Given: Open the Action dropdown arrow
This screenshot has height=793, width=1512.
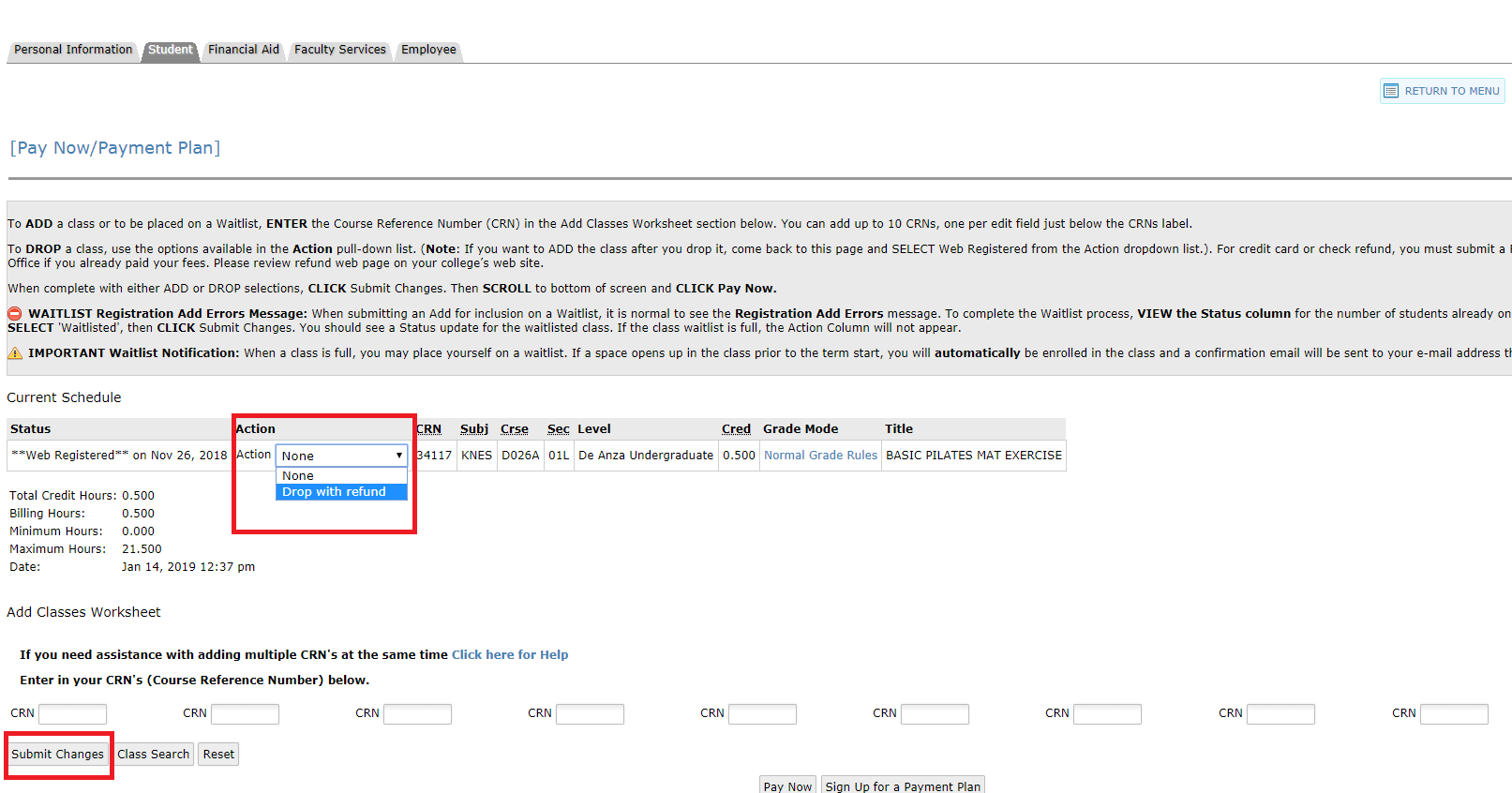Looking at the screenshot, I should tap(398, 456).
